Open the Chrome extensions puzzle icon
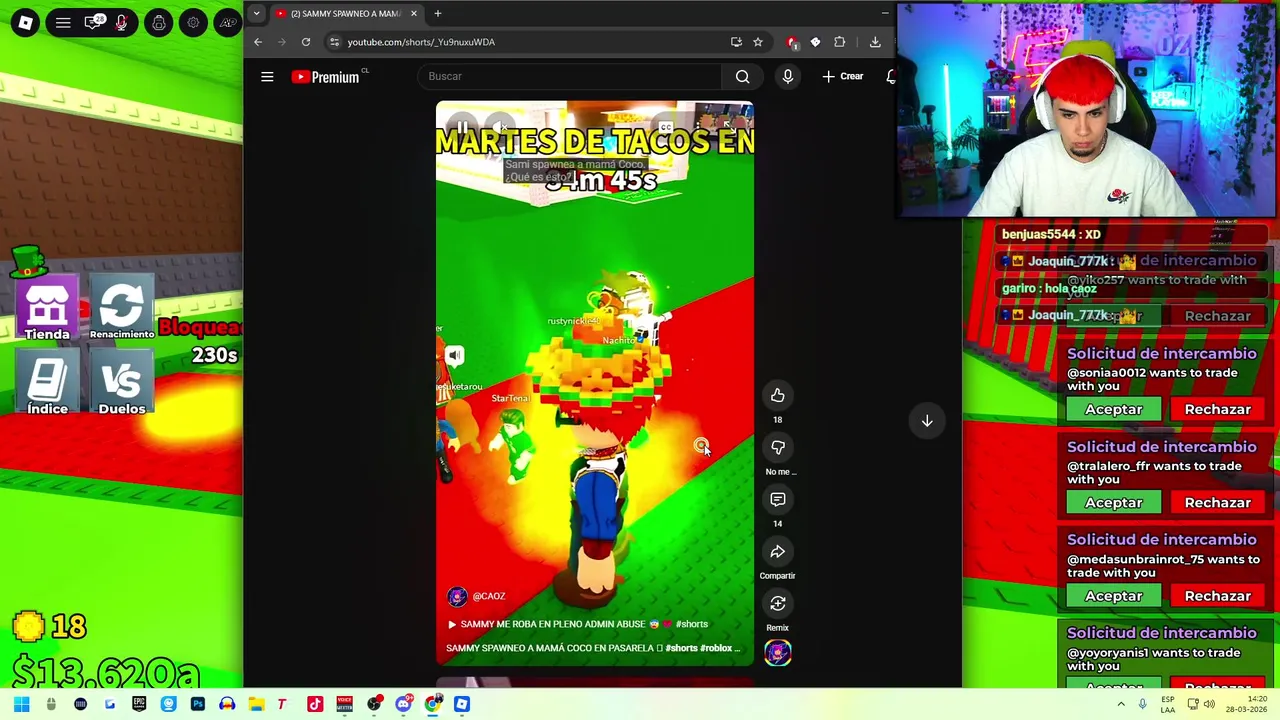The width and height of the screenshot is (1280, 720). (839, 42)
